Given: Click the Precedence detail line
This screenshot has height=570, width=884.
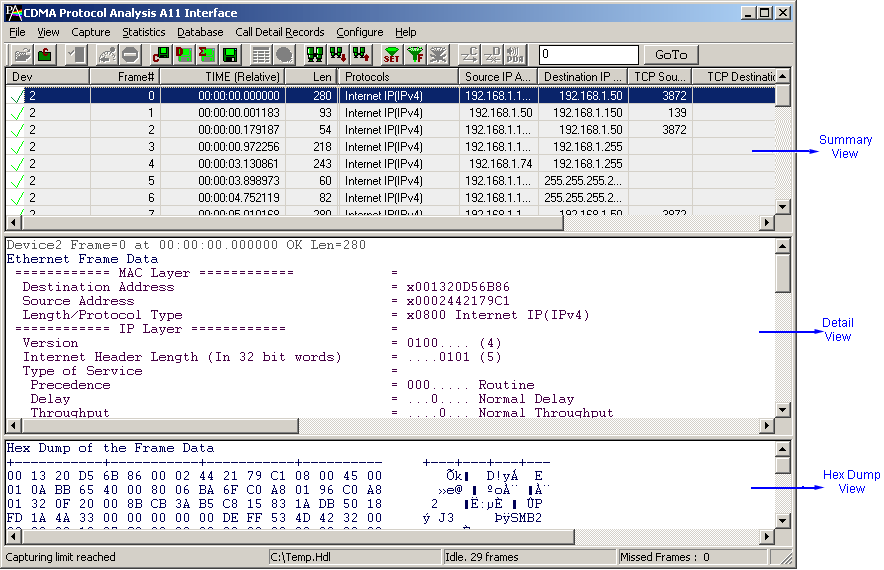Looking at the screenshot, I should [282, 385].
